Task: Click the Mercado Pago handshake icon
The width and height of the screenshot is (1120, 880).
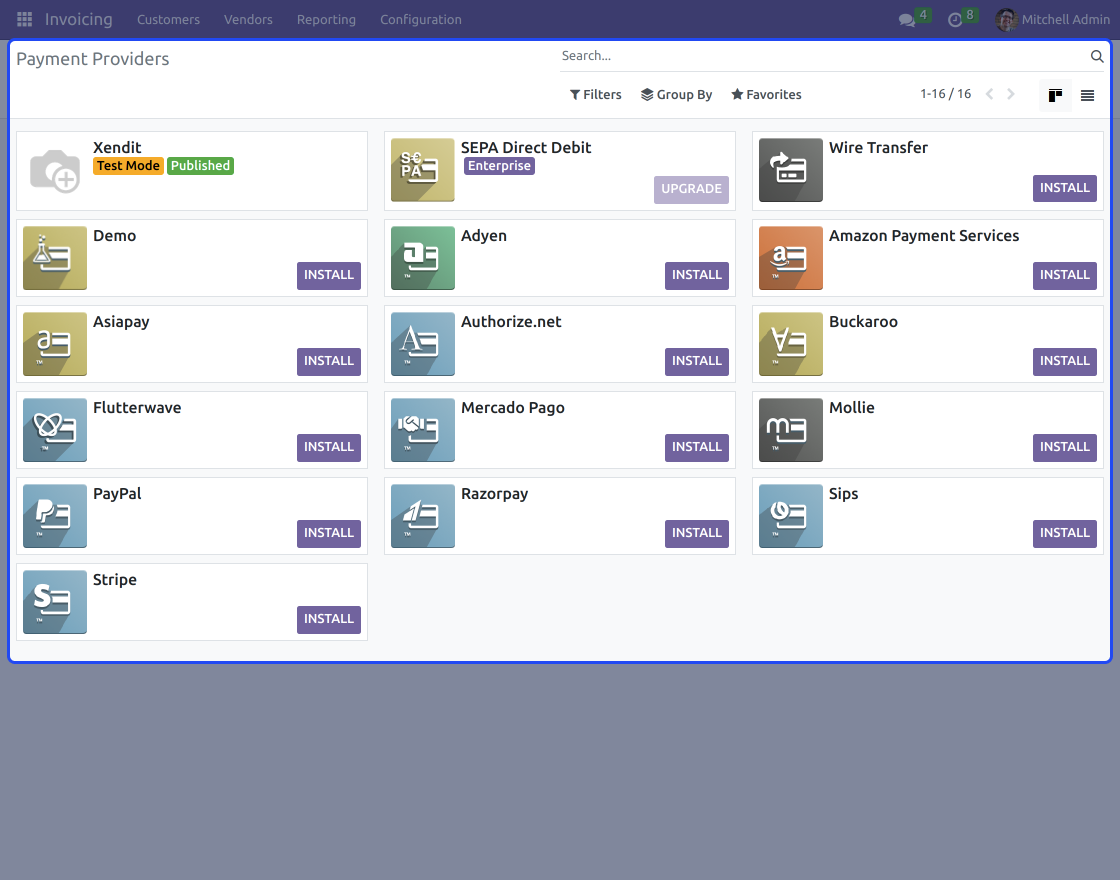Action: click(423, 430)
